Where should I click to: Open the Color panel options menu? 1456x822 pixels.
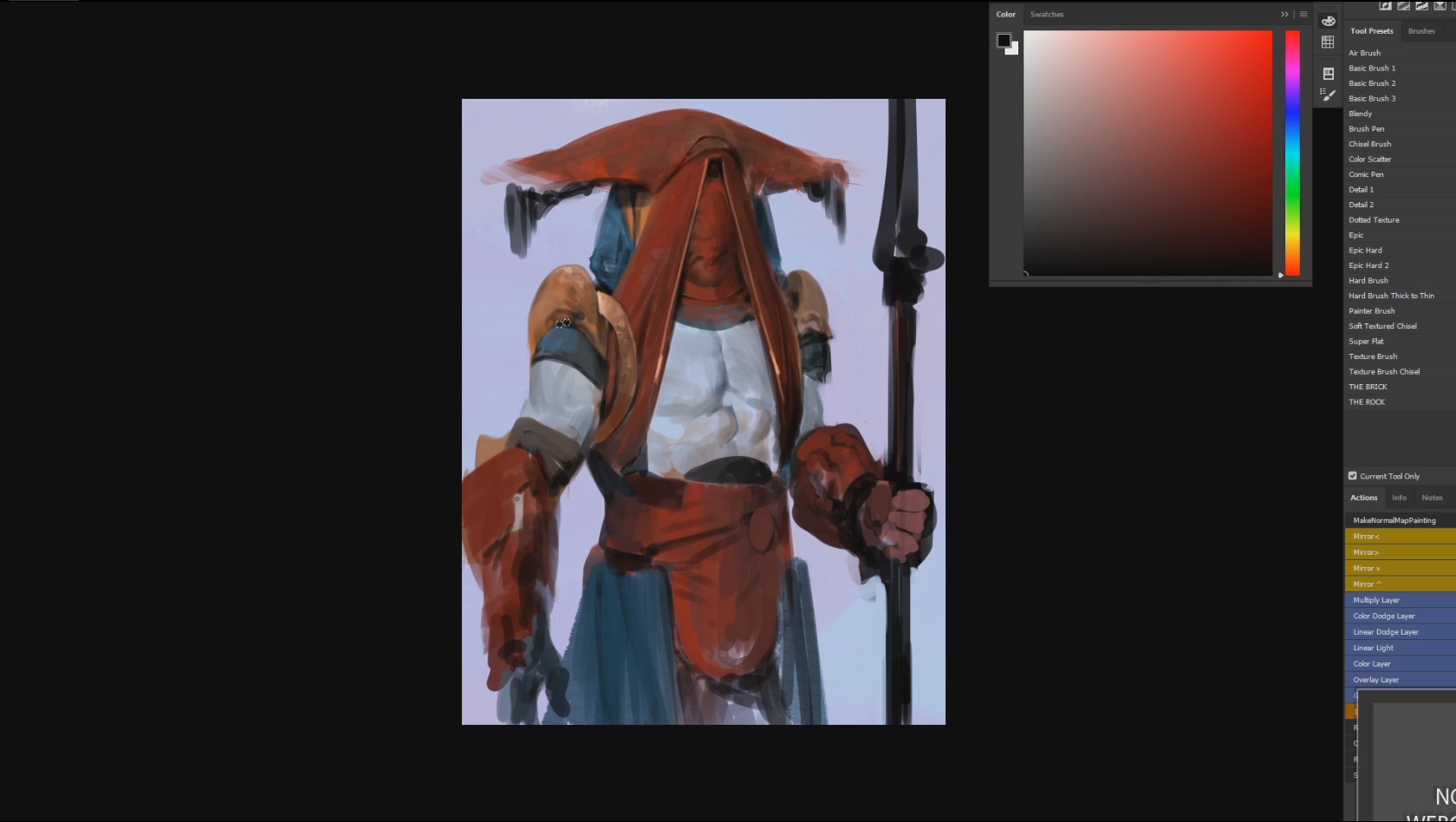click(1303, 14)
